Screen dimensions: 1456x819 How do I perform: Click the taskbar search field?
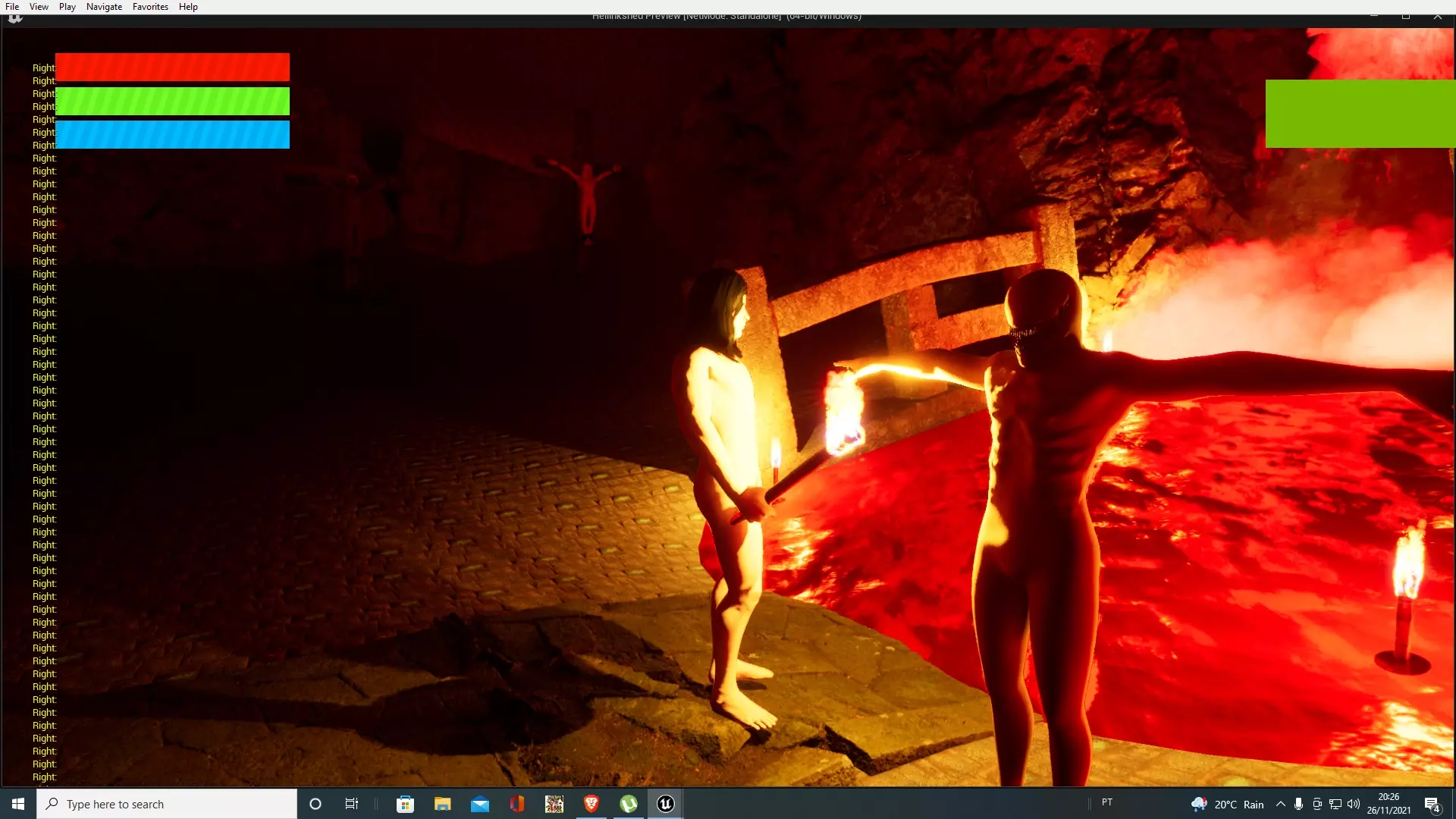167,804
